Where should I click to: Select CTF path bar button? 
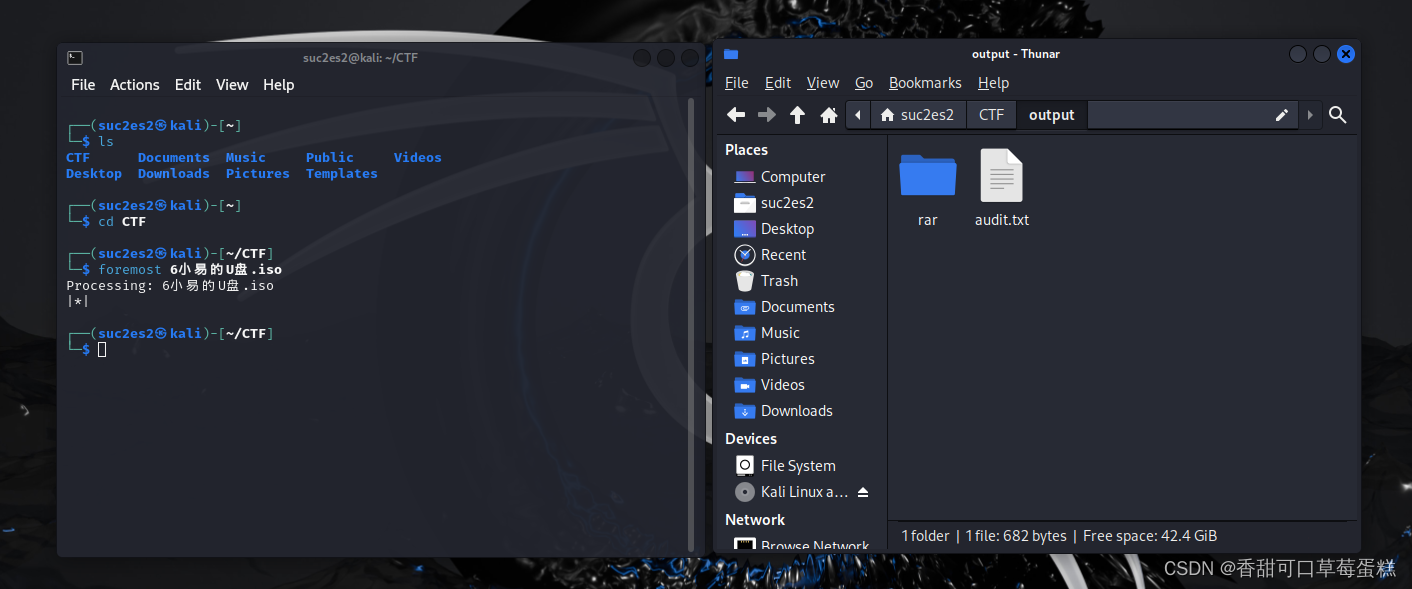(x=991, y=115)
